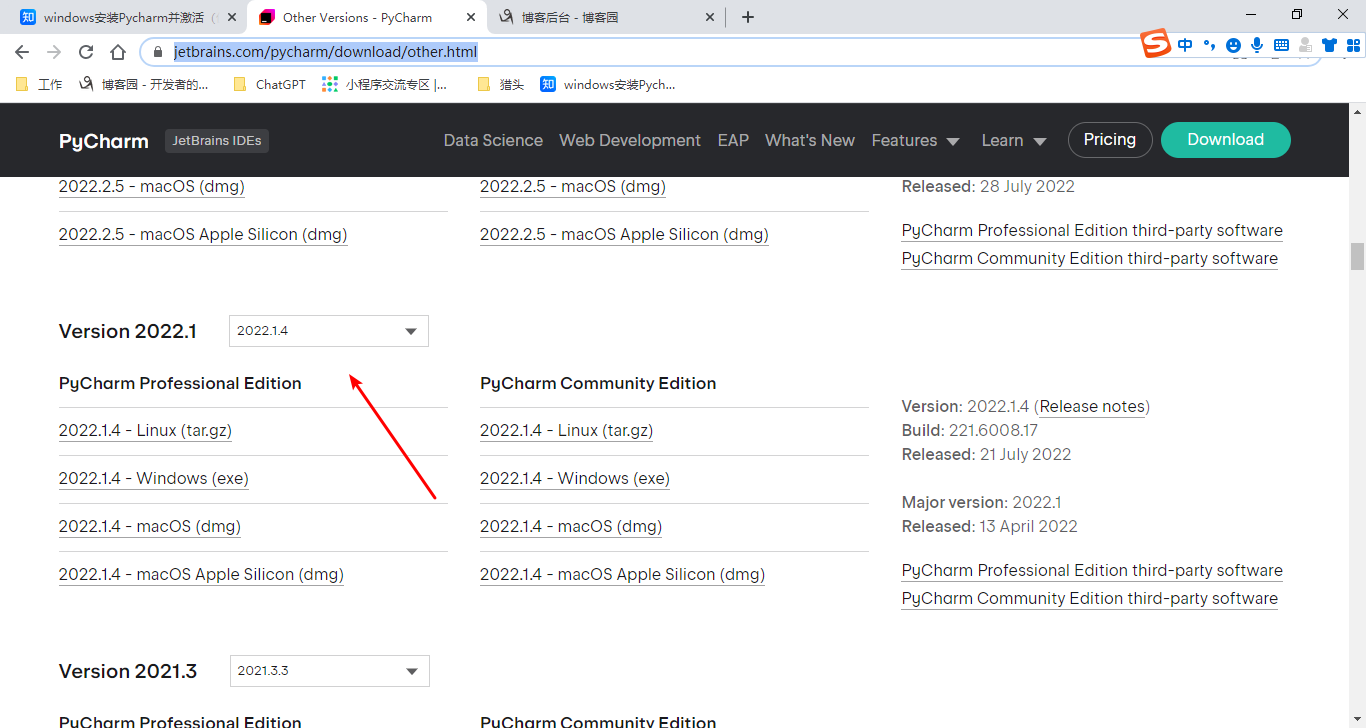
Task: Open the Data Science menu item
Action: click(x=493, y=140)
